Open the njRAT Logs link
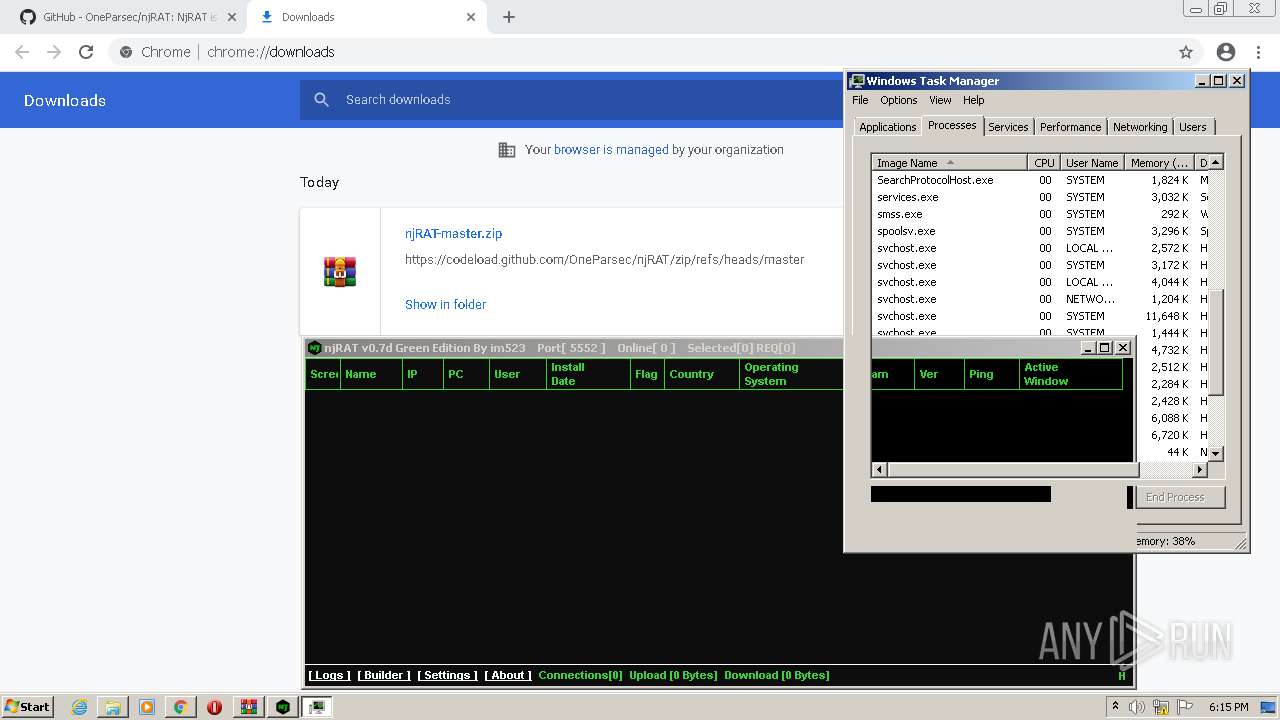1280x720 pixels. point(329,675)
